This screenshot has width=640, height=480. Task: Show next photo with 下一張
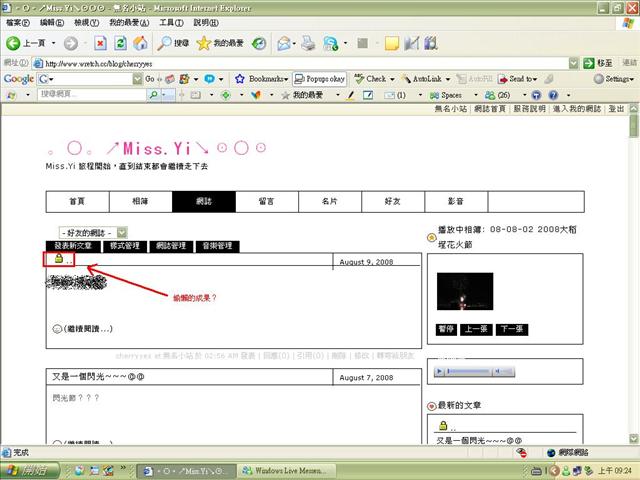[512, 329]
